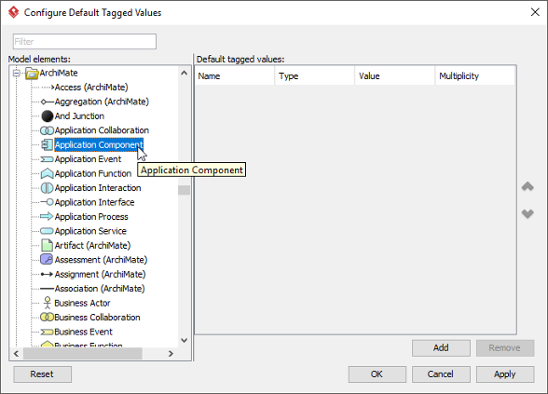Image resolution: width=548 pixels, height=394 pixels.
Task: Click the yellow Business Event icon
Action: coord(47,332)
